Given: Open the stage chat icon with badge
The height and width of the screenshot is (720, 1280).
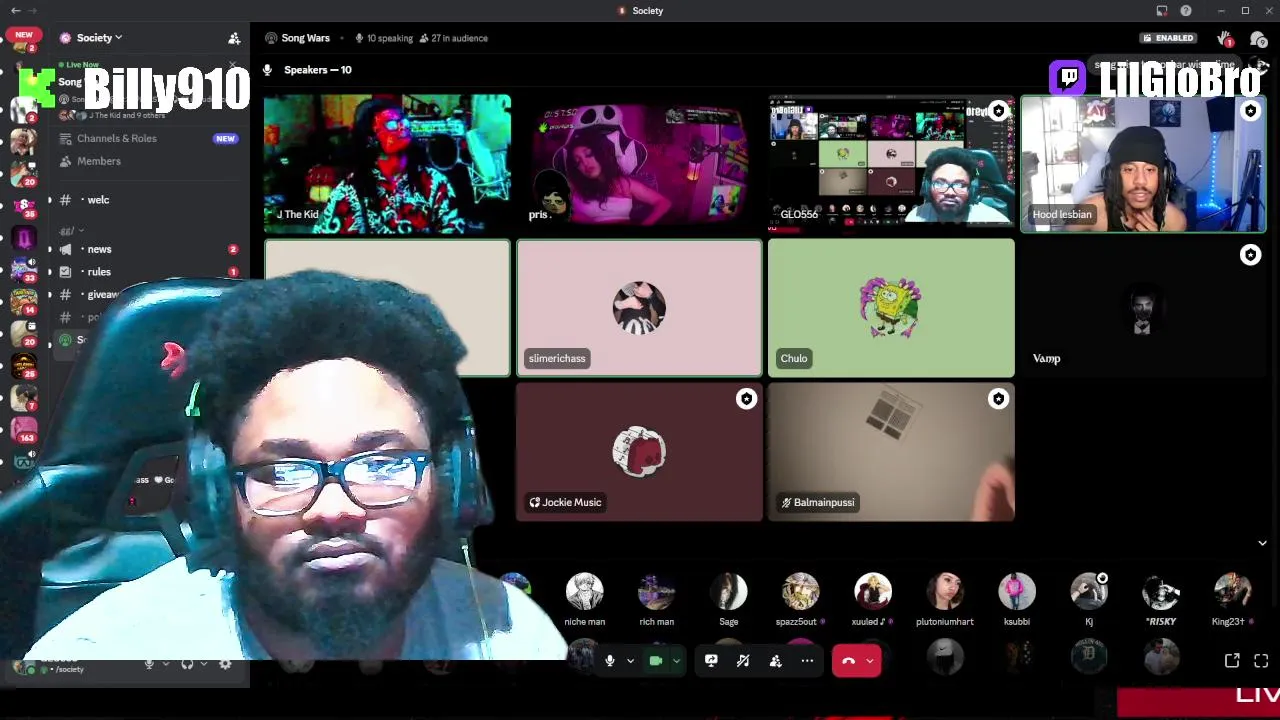Looking at the screenshot, I should [1258, 38].
